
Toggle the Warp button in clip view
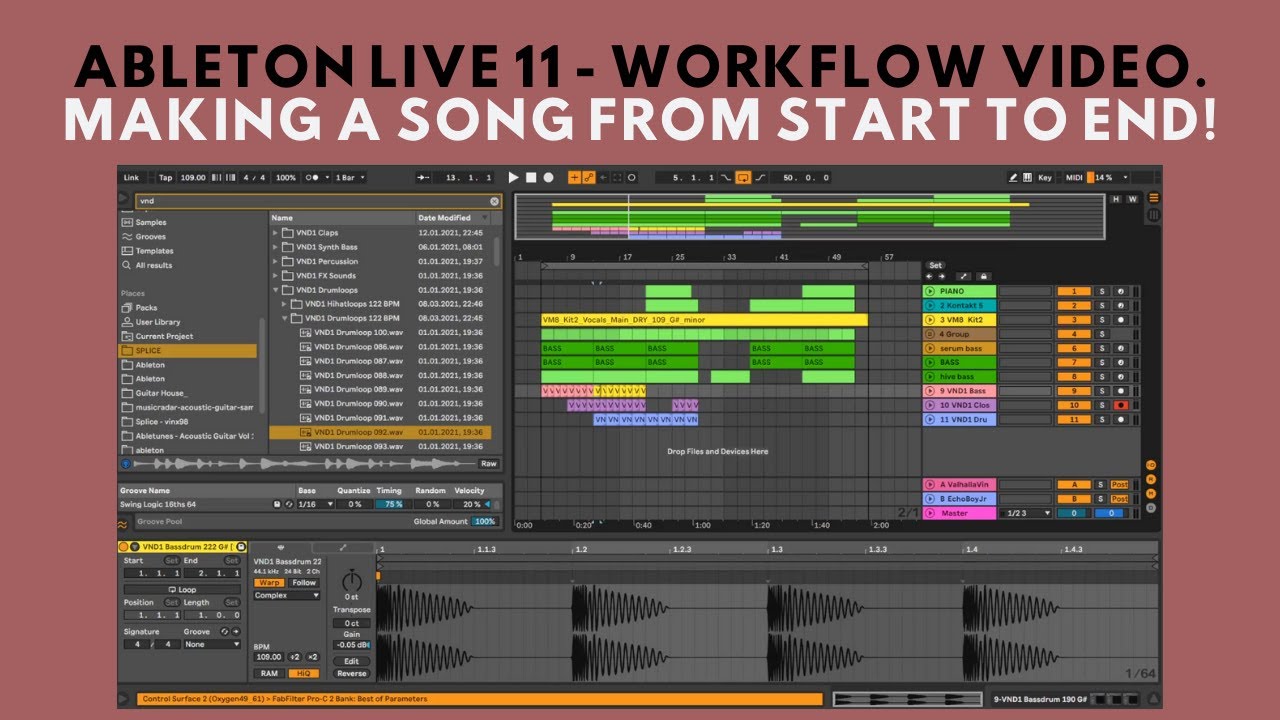pyautogui.click(x=269, y=583)
